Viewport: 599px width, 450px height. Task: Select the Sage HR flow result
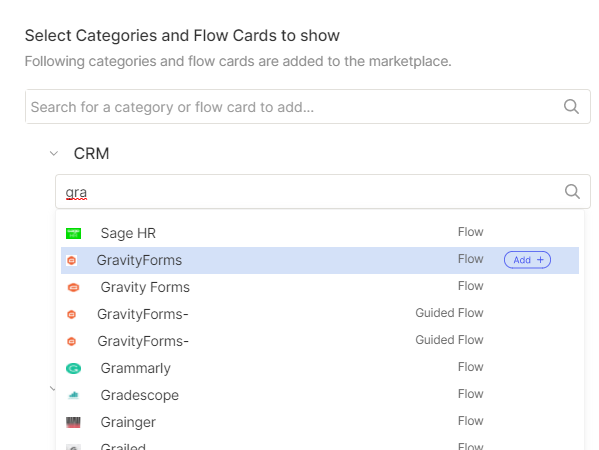[320, 233]
